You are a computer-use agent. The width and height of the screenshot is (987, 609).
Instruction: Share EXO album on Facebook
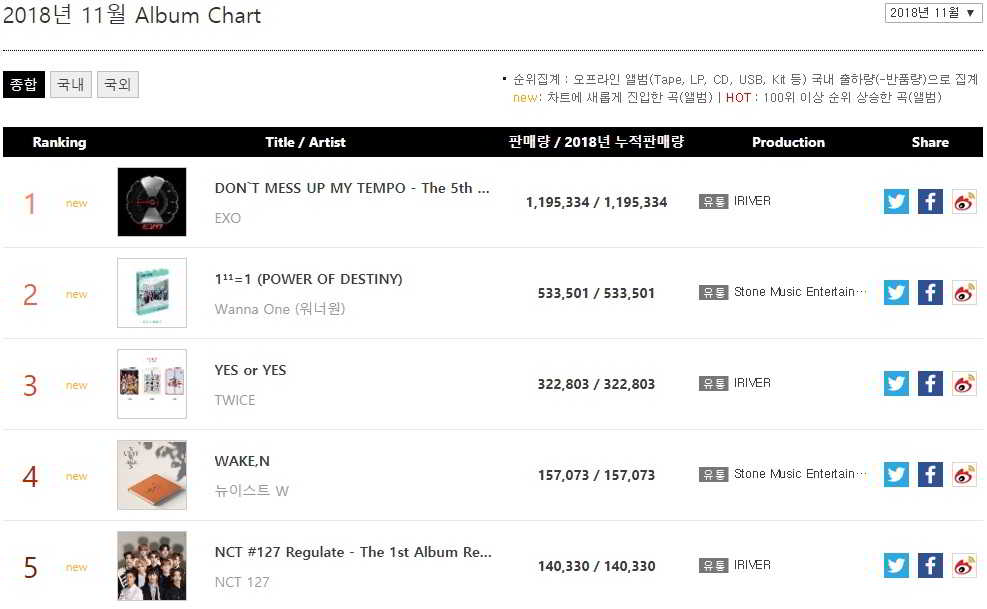(x=930, y=202)
